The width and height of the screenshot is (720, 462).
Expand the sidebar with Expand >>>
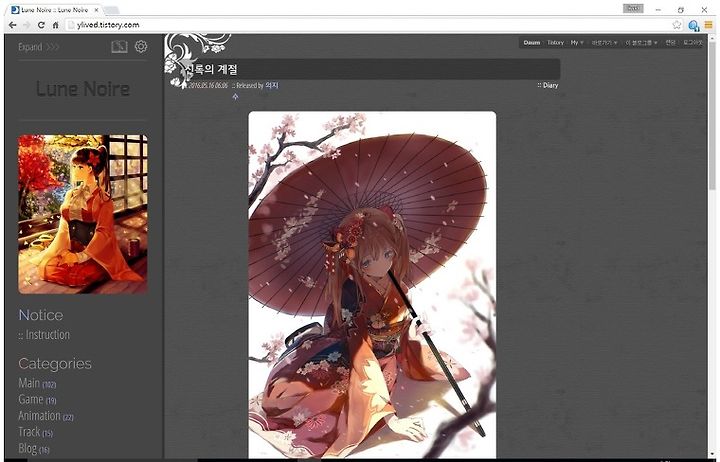tap(39, 47)
